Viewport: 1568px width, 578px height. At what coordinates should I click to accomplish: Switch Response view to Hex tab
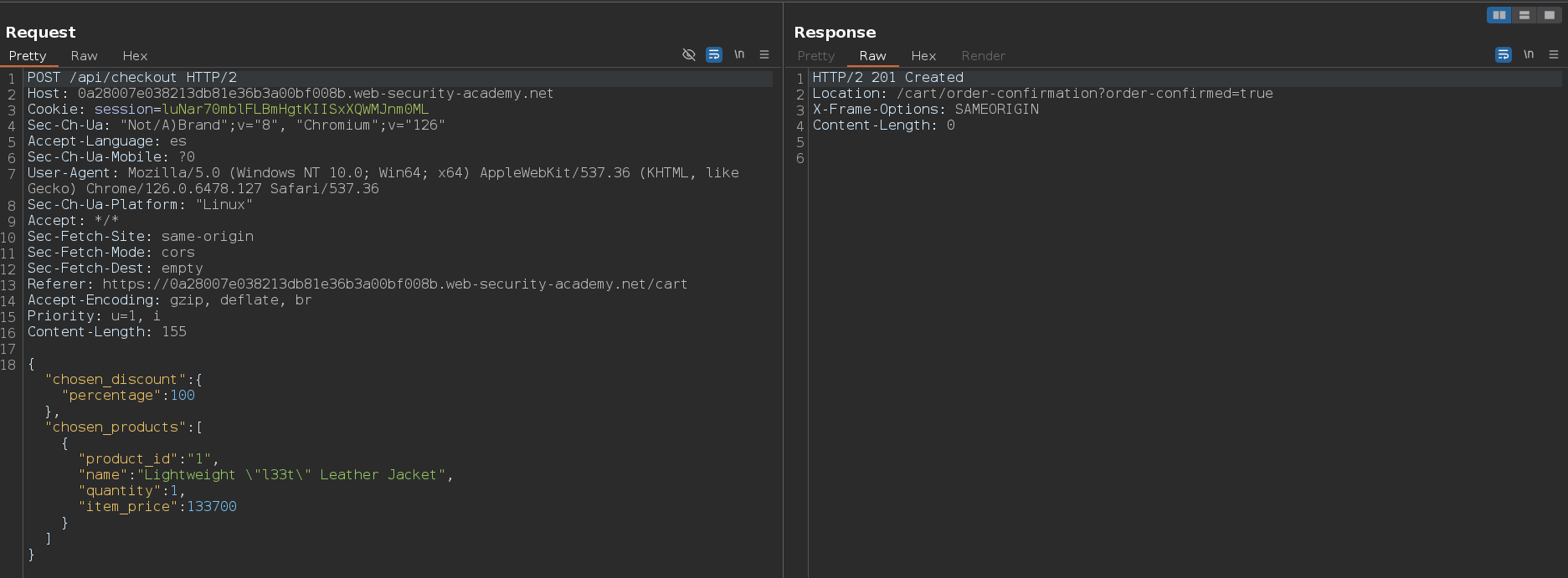pyautogui.click(x=923, y=56)
